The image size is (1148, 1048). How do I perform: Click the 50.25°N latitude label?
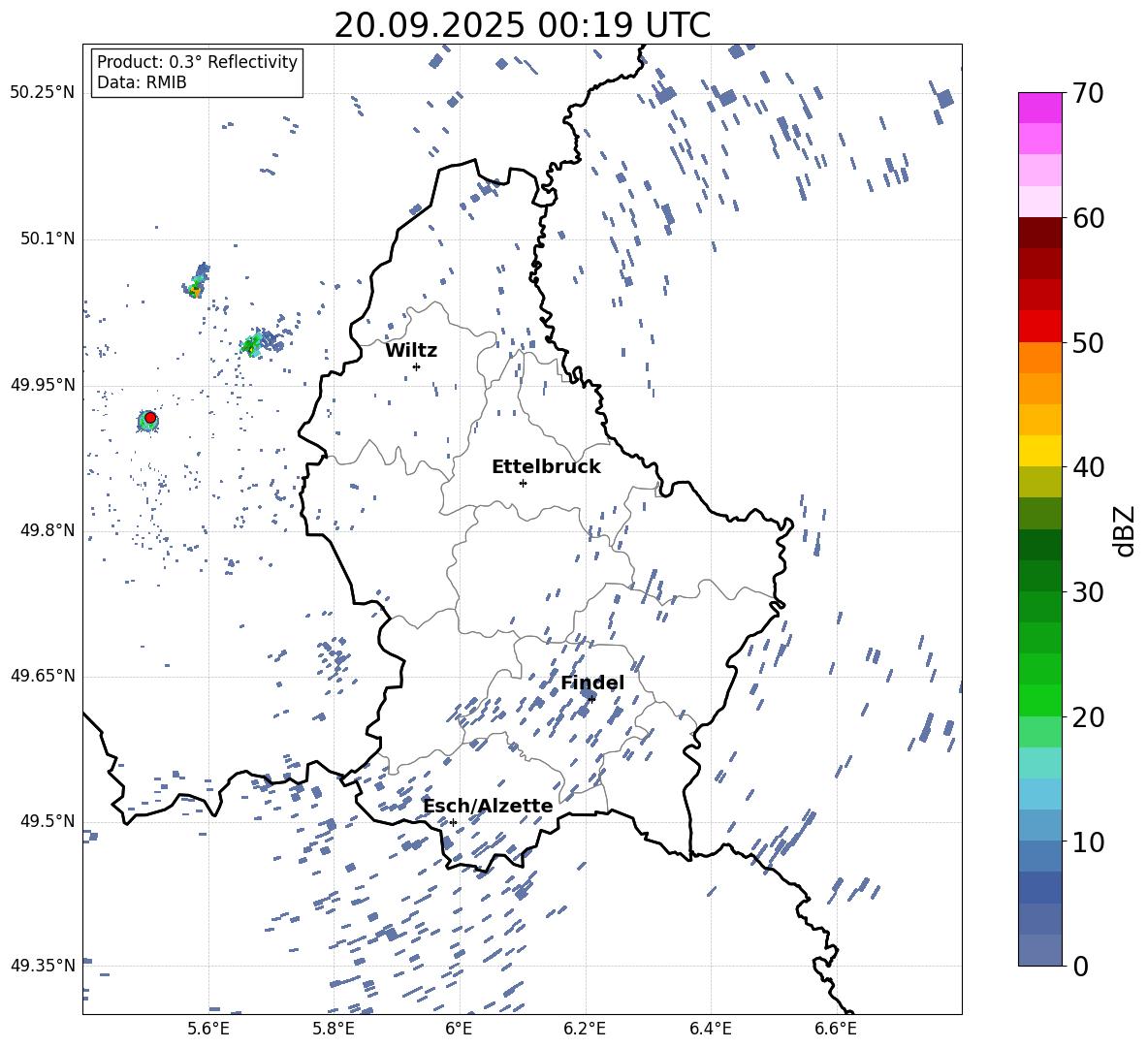pos(43,93)
